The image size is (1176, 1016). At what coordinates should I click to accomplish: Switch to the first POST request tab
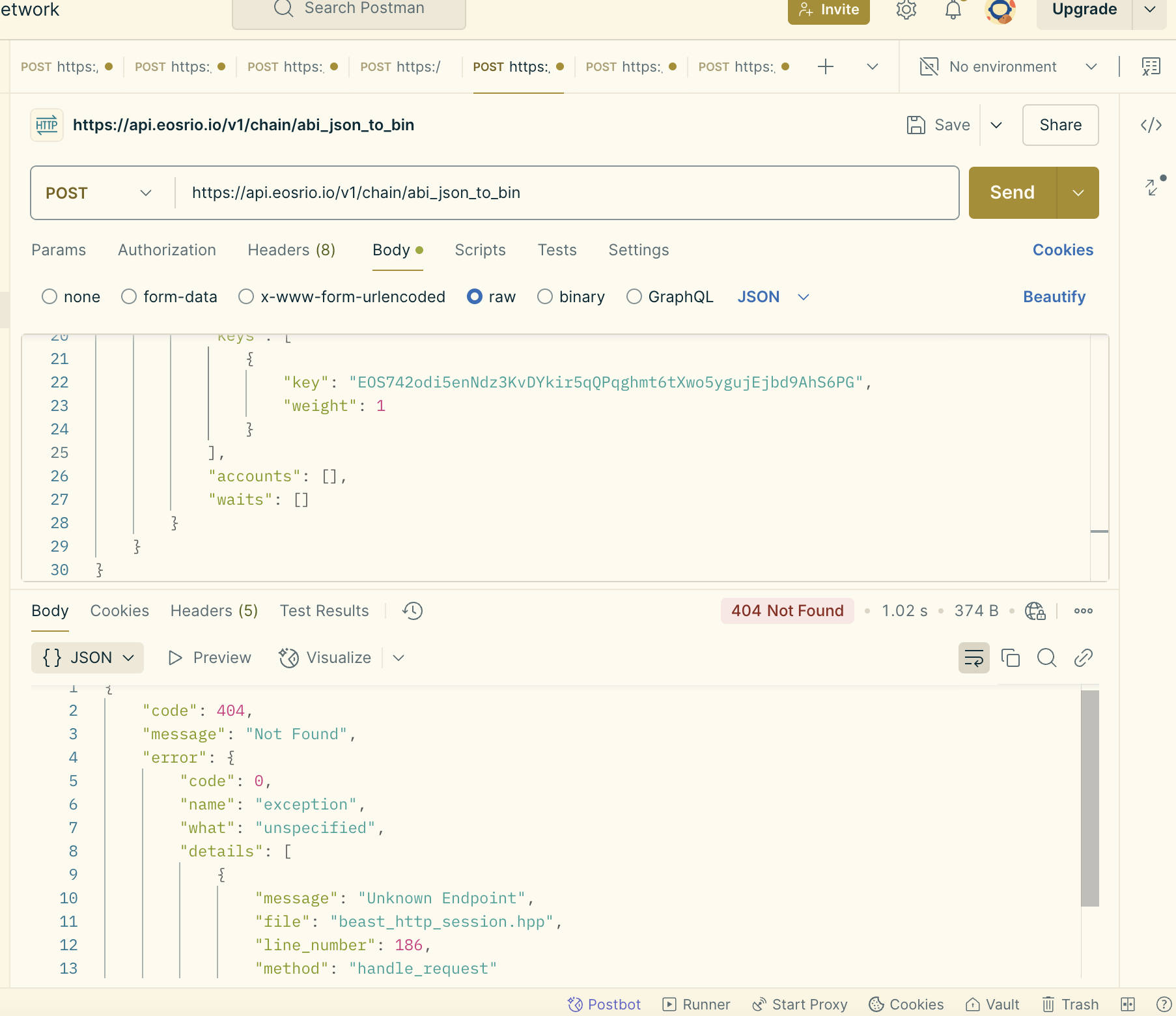click(x=66, y=66)
